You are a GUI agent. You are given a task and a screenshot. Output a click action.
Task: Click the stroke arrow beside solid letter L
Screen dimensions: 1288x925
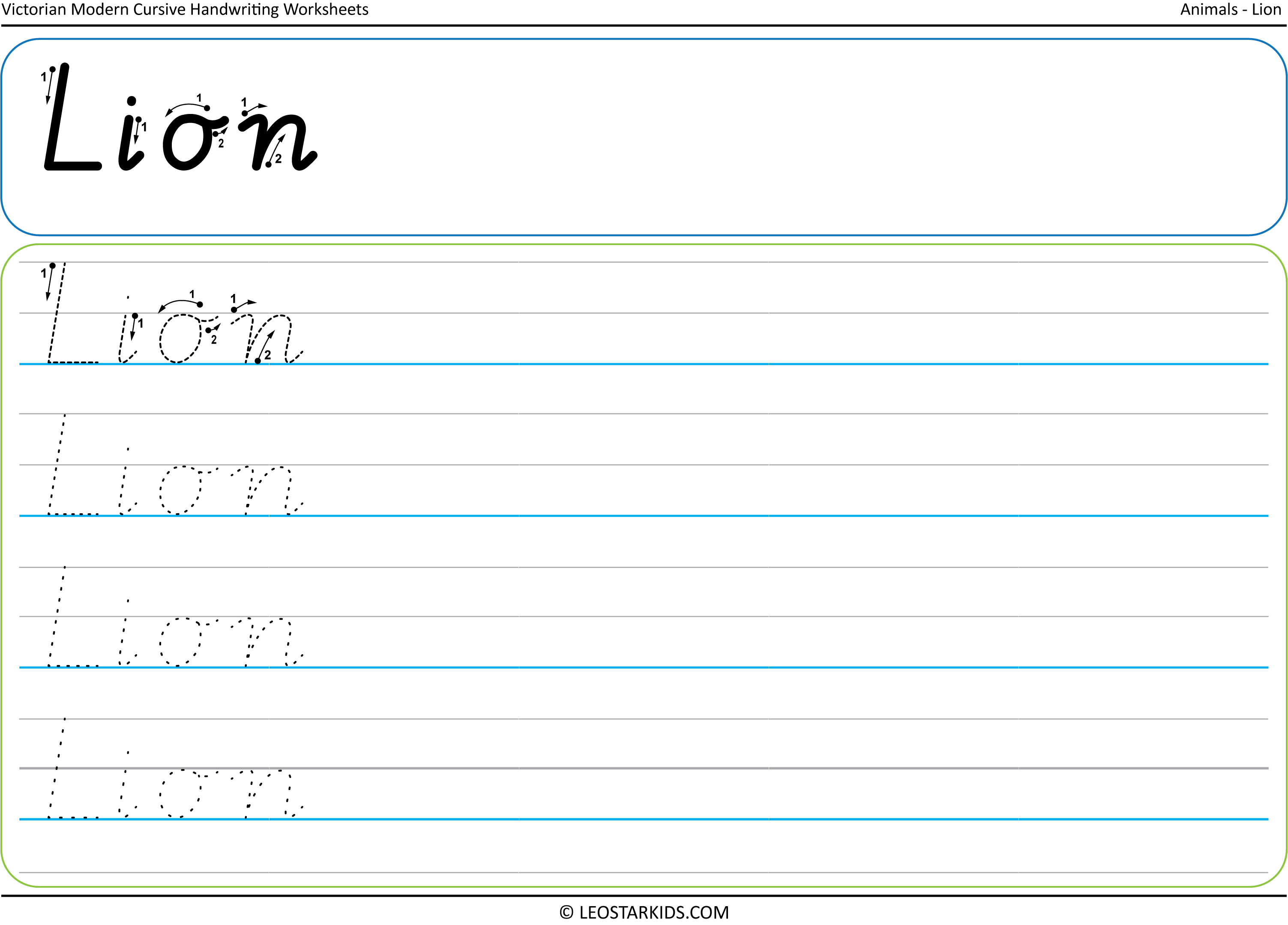pos(50,85)
